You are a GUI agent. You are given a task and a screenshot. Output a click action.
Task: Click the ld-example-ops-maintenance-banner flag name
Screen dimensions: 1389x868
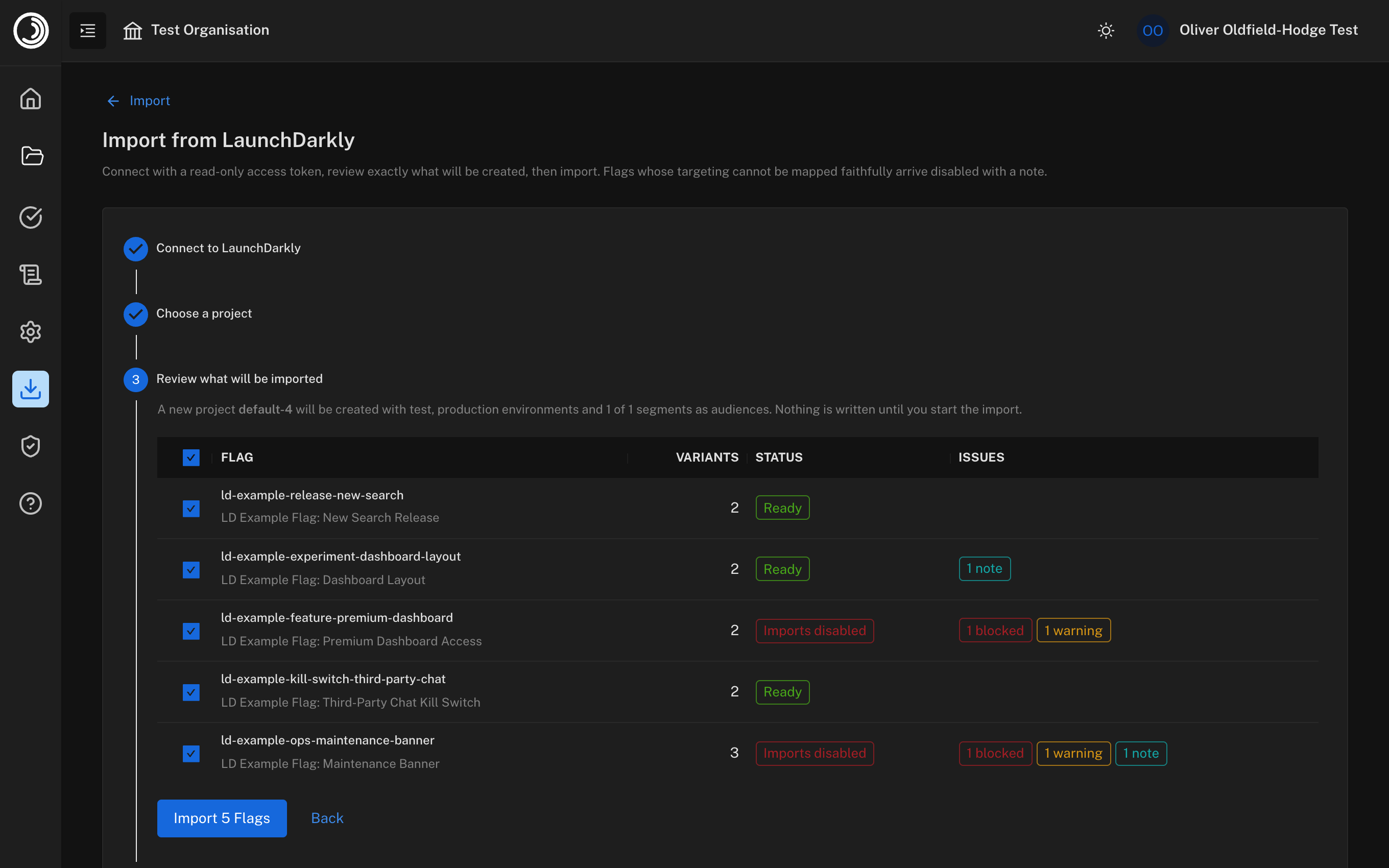(328, 740)
